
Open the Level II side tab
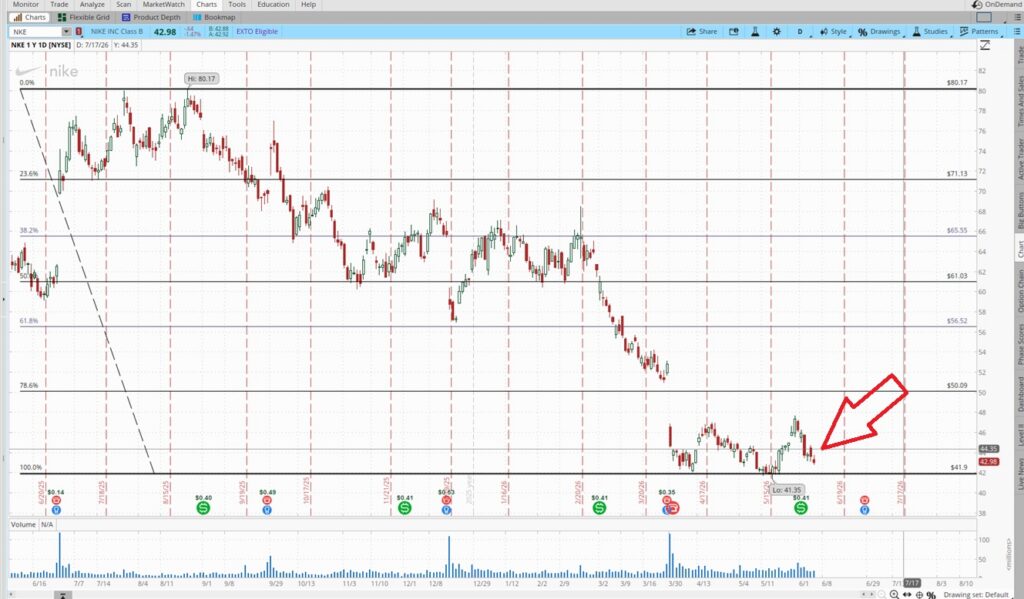coord(1019,434)
